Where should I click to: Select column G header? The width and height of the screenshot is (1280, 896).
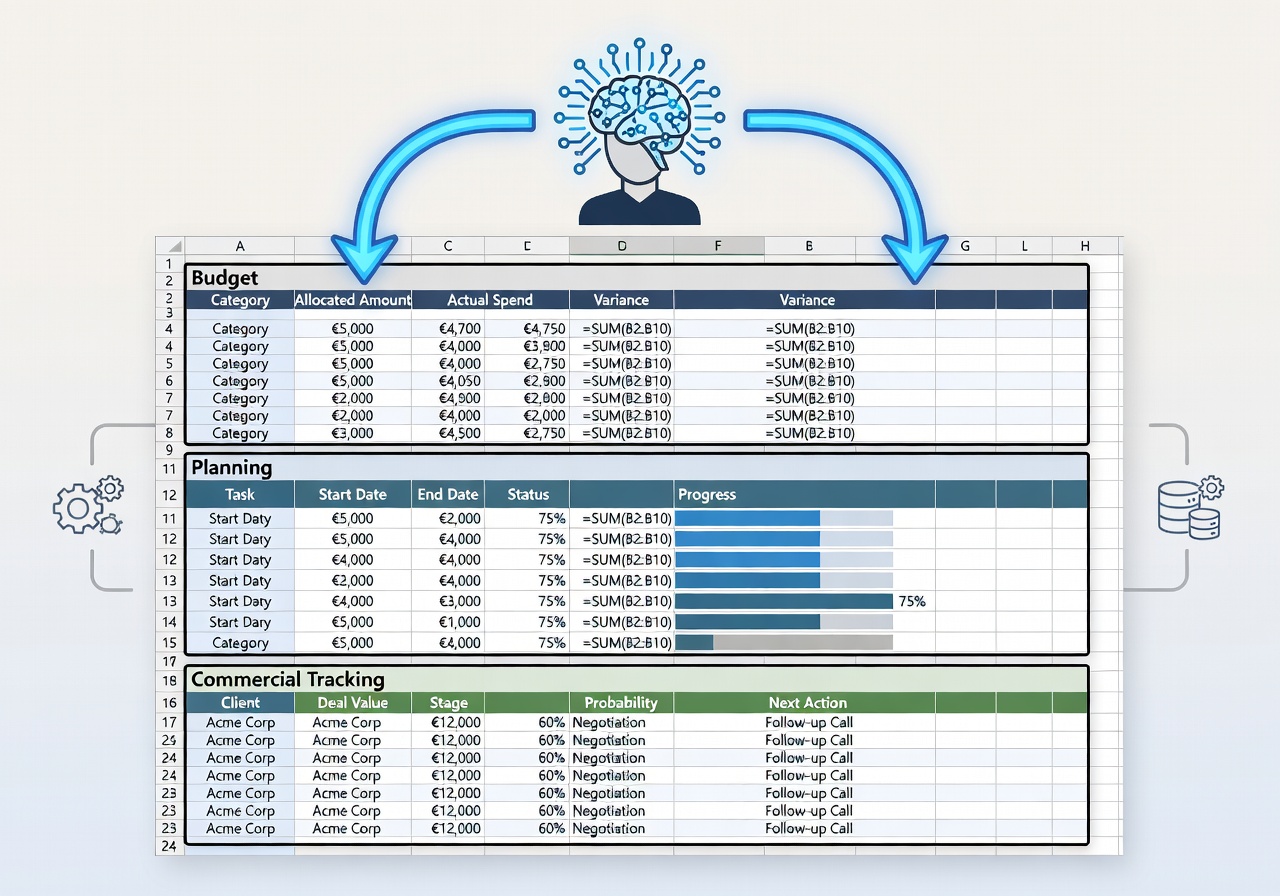[x=965, y=246]
